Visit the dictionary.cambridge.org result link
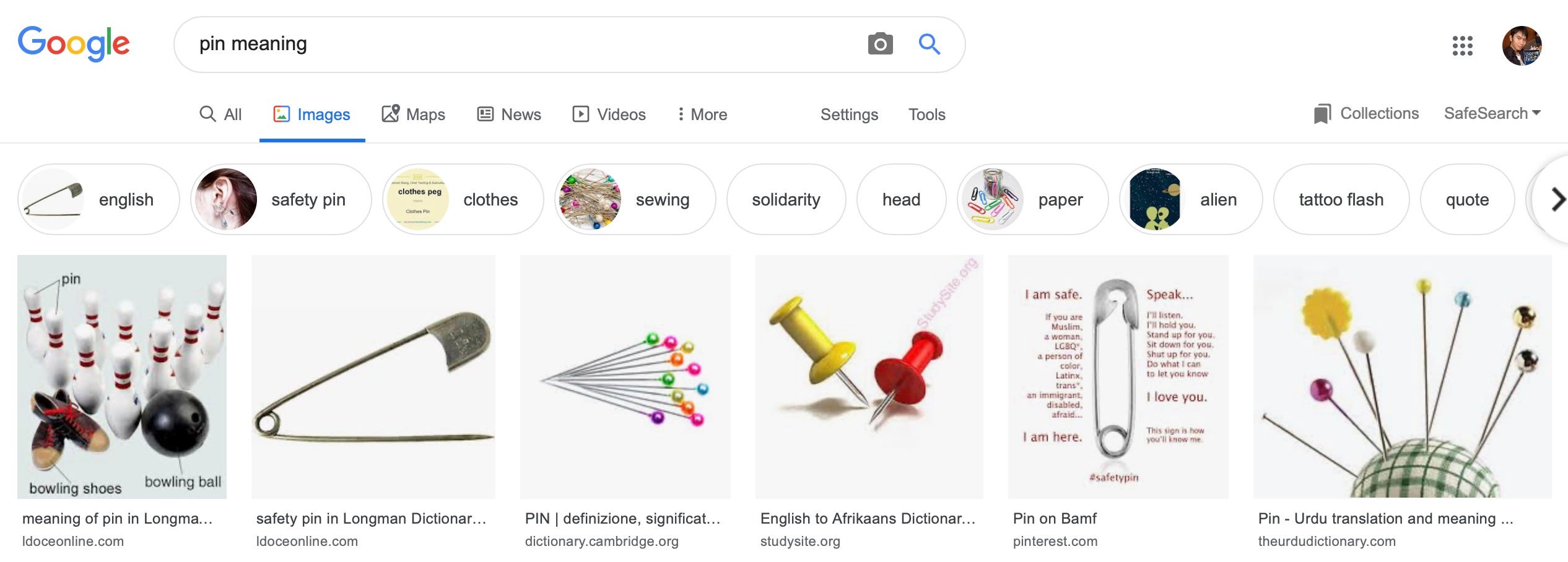Viewport: 1568px width, 562px height. pyautogui.click(x=601, y=541)
